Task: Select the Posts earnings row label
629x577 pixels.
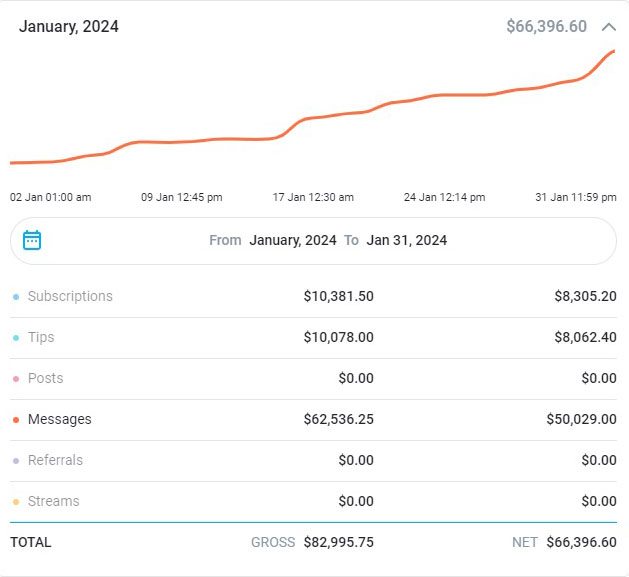Action: point(45,378)
